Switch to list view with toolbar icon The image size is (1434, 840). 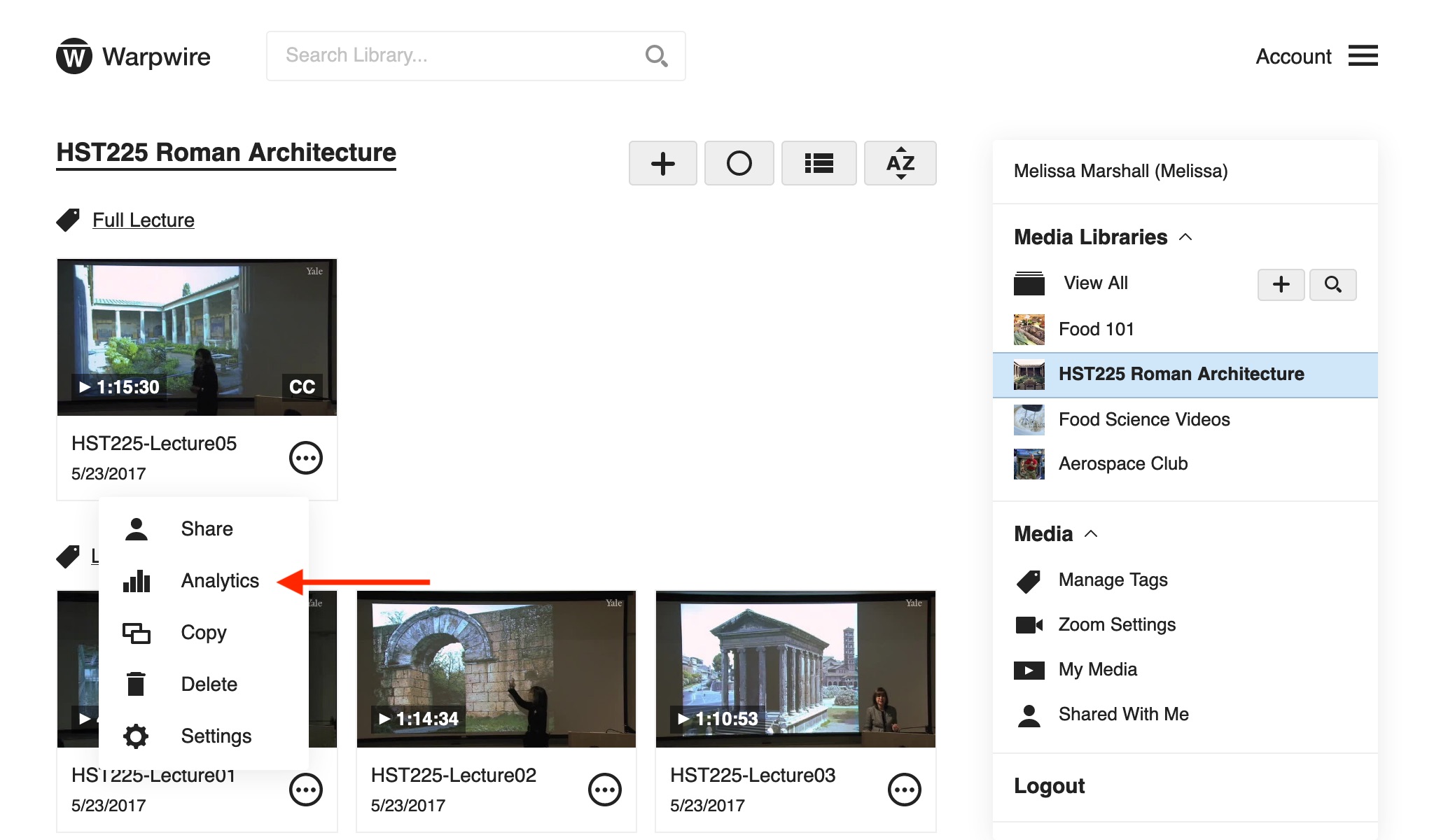coord(819,164)
